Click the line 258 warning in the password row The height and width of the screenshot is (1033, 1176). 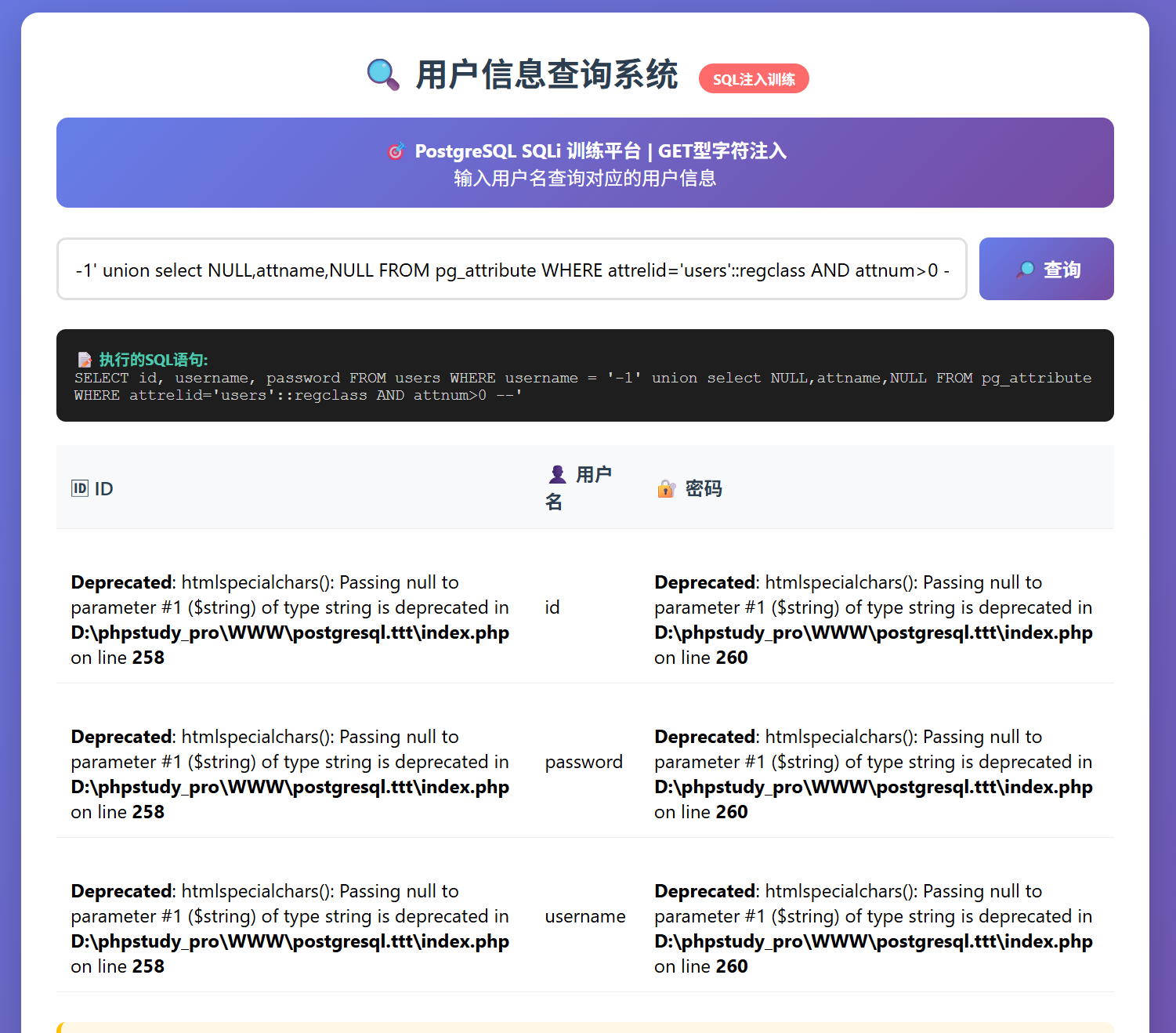pyautogui.click(x=290, y=774)
